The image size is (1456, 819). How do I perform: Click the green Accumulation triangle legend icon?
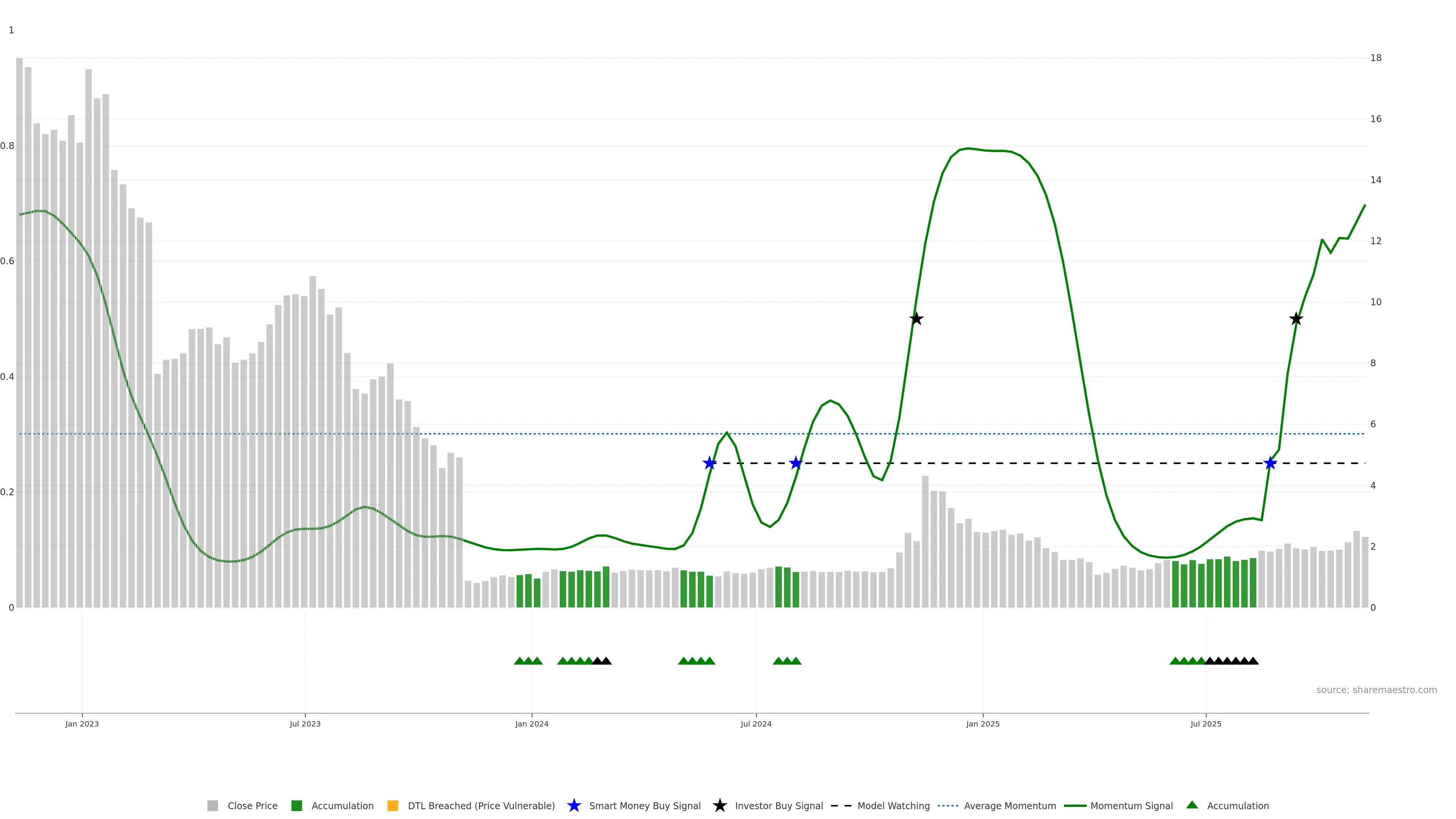(x=1192, y=805)
